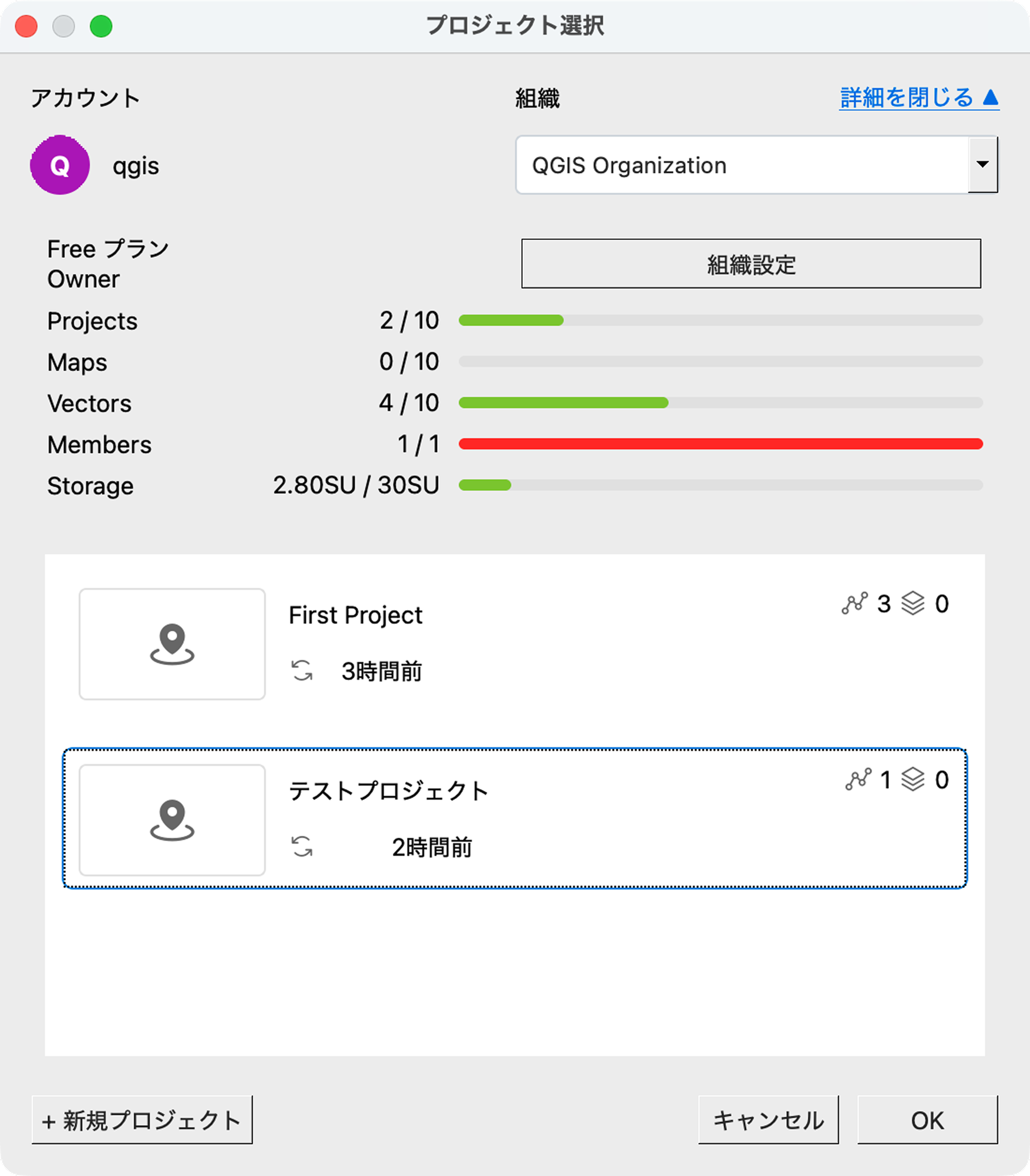Click the map pin thumbnail of テストプロジェクト

tap(171, 820)
